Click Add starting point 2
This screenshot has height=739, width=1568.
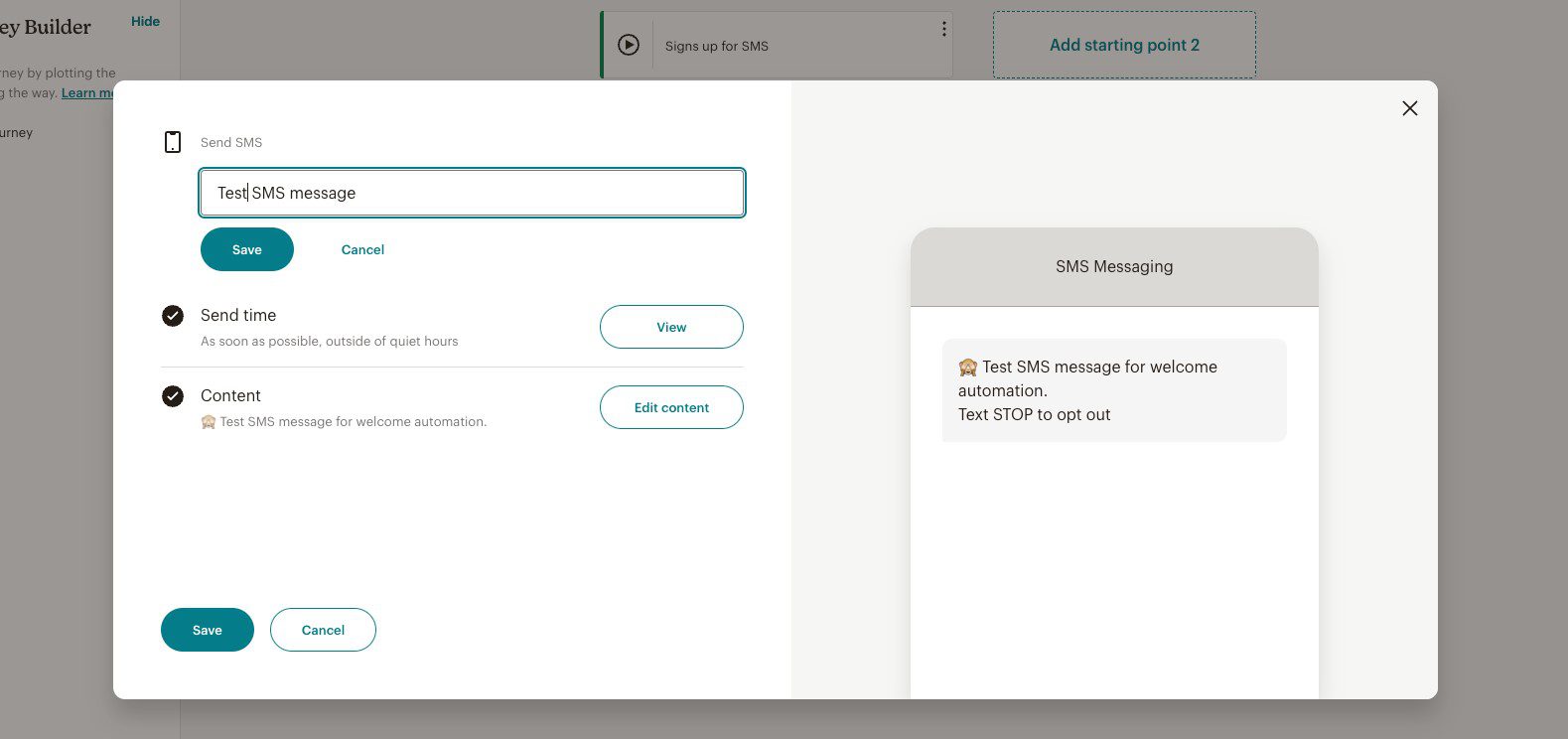1124,45
